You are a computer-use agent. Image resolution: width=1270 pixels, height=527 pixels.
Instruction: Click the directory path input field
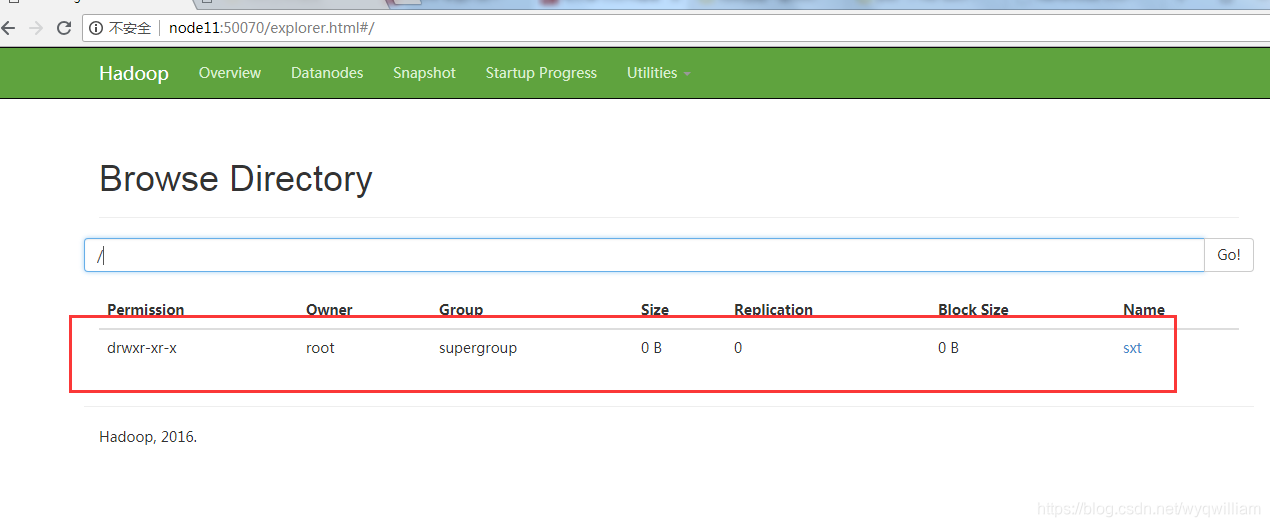click(x=644, y=255)
